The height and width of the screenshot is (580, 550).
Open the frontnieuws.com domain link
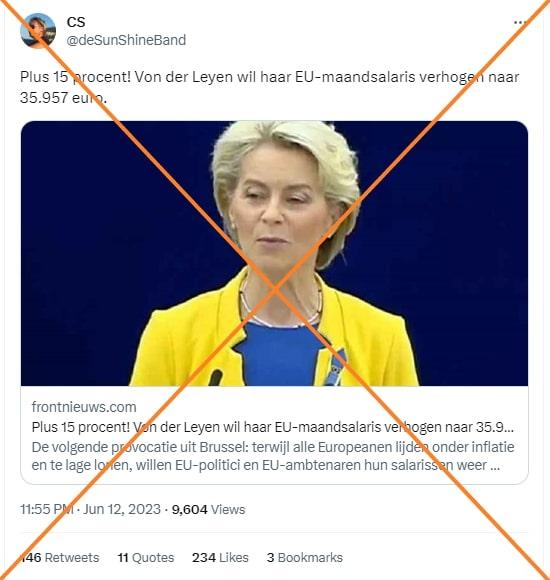(x=84, y=407)
